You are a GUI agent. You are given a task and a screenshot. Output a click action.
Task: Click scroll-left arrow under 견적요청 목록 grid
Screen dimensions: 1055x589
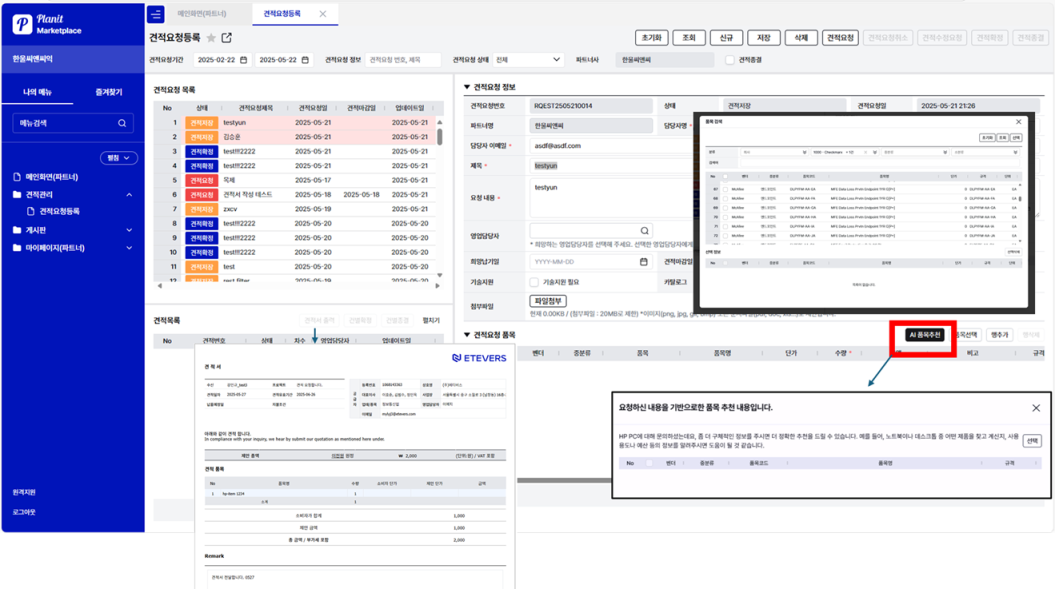[159, 286]
